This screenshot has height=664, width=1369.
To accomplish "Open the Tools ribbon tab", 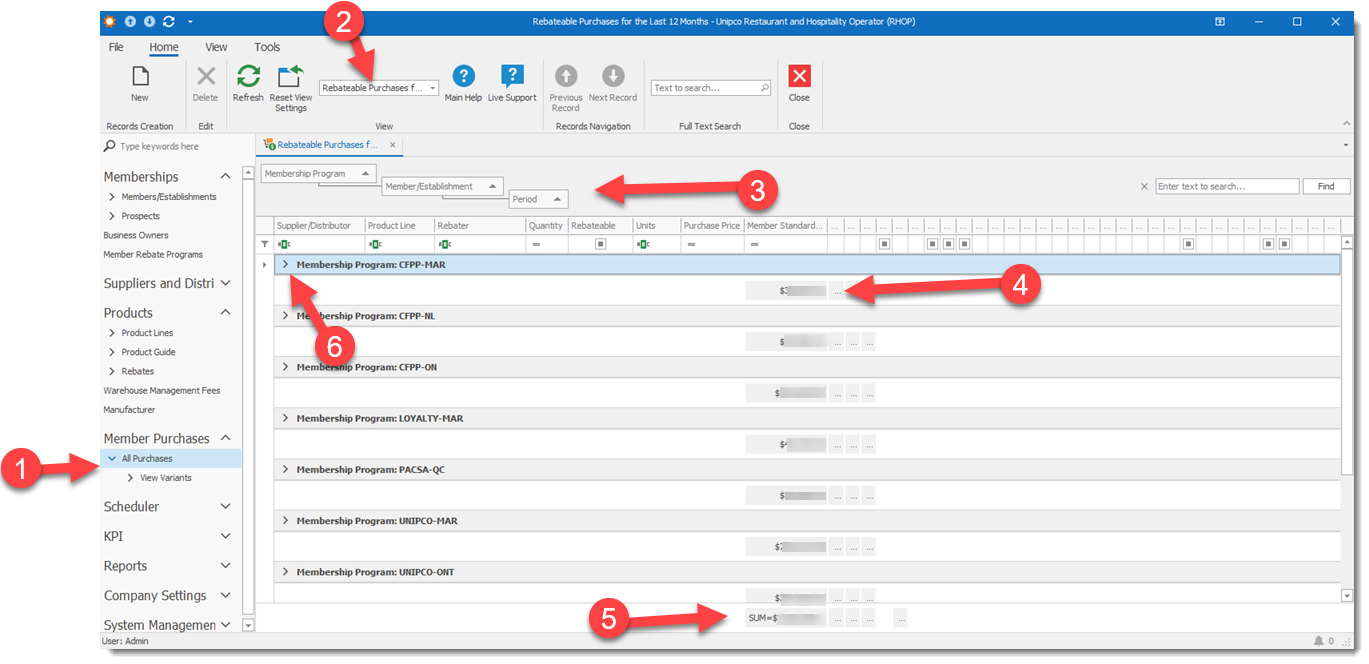I will tap(267, 47).
